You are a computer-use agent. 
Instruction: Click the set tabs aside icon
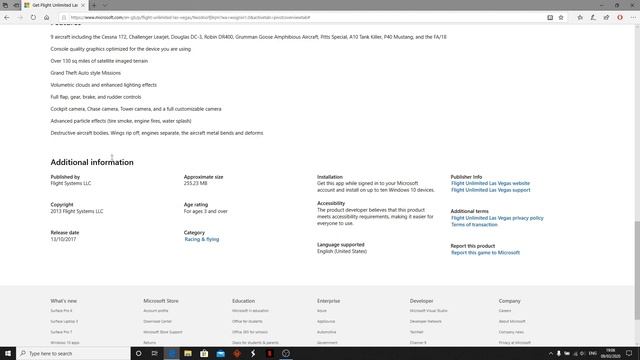click(16, 5)
